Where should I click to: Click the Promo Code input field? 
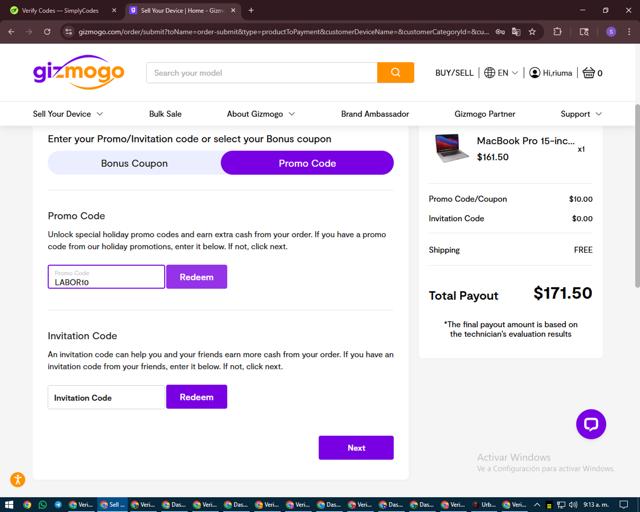pos(106,277)
